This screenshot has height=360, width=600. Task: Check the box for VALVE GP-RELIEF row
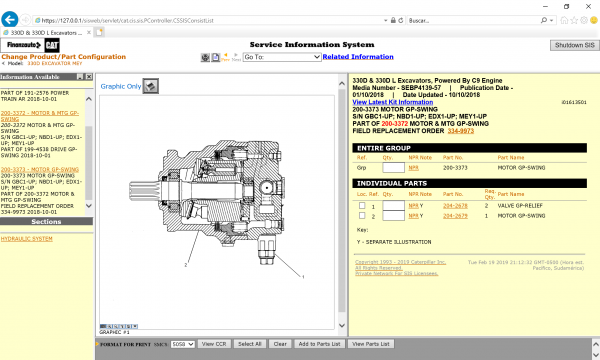pos(362,205)
